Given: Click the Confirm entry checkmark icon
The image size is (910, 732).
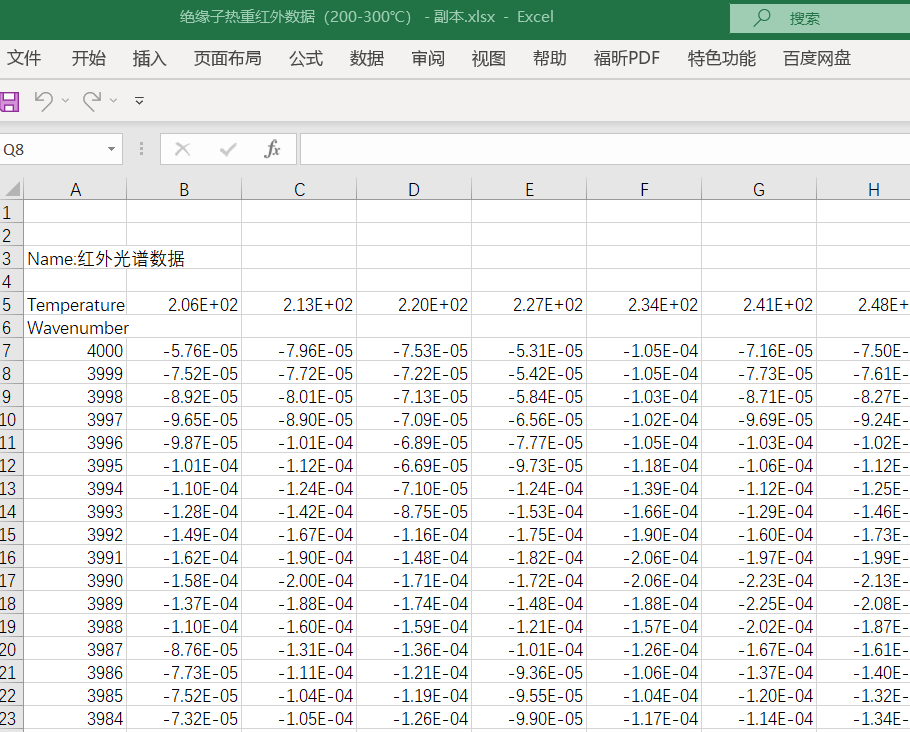Looking at the screenshot, I should tap(228, 150).
